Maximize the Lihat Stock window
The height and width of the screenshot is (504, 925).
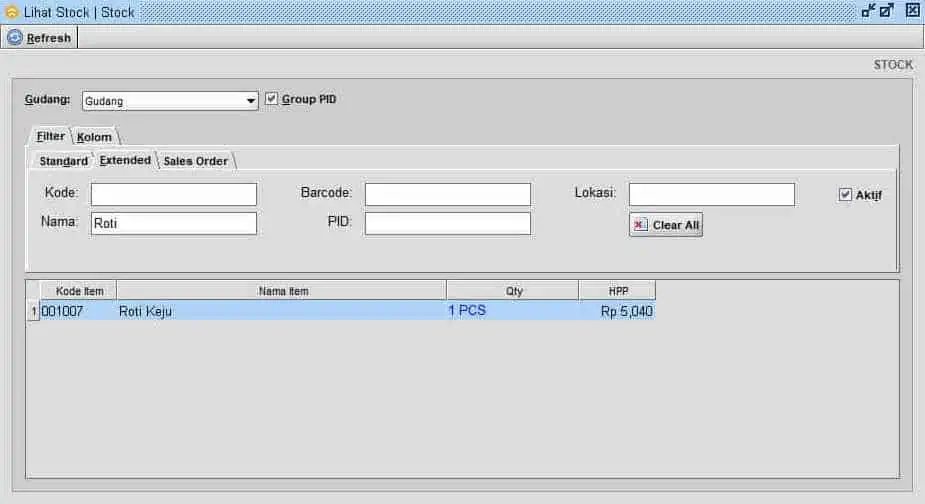(x=887, y=11)
